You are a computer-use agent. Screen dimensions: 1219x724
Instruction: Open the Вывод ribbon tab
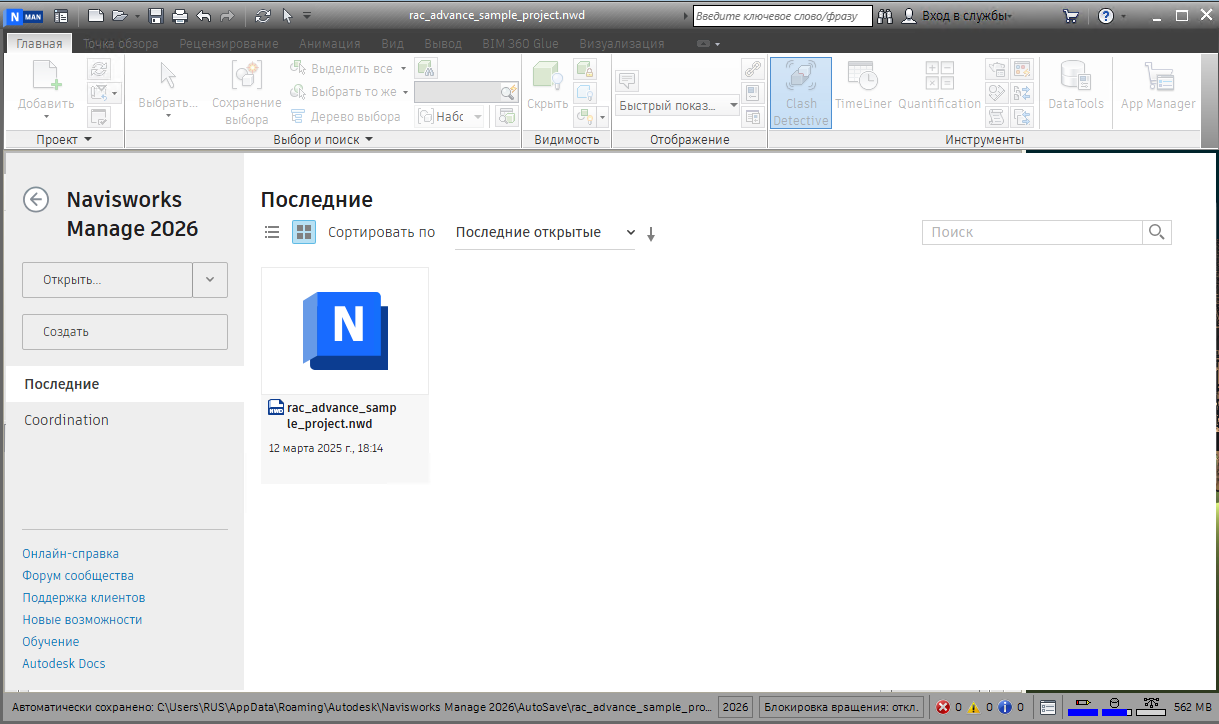point(443,44)
